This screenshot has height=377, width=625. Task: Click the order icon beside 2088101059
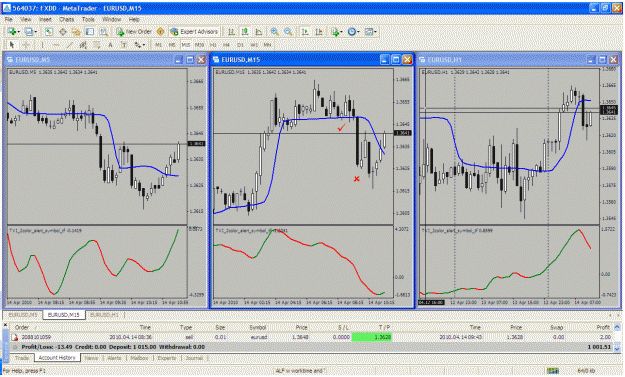(15, 338)
